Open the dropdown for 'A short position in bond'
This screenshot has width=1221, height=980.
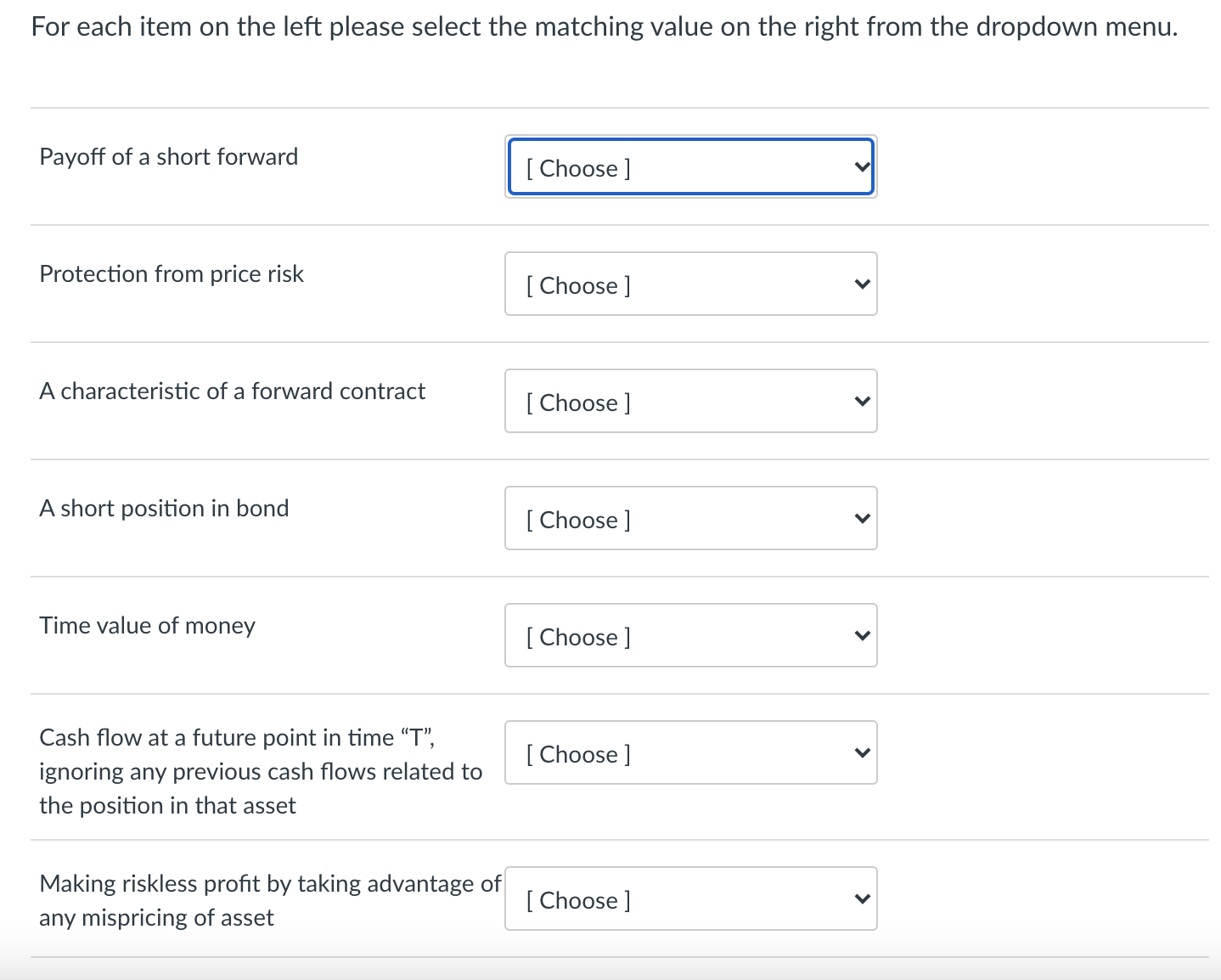tap(689, 518)
